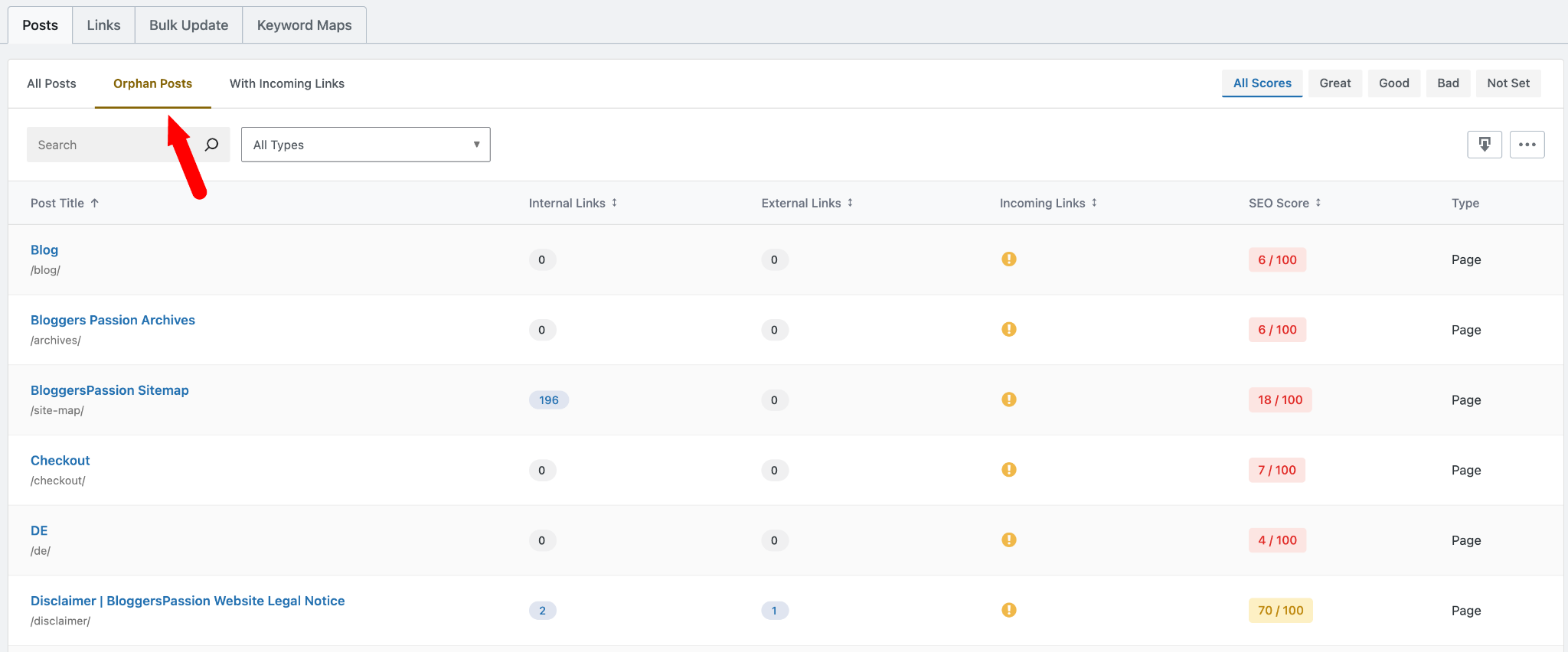Expand the All Types dropdown
1568x652 pixels.
pos(365,145)
